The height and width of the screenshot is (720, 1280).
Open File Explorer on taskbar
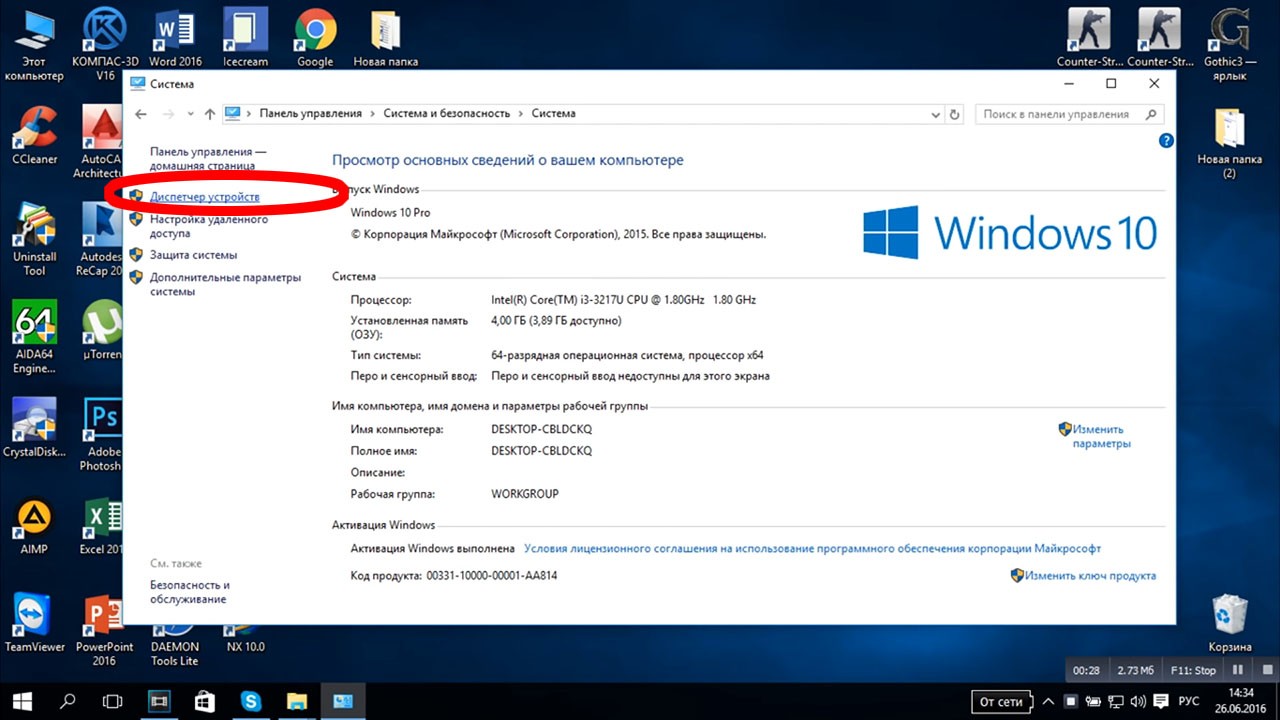pyautogui.click(x=296, y=700)
